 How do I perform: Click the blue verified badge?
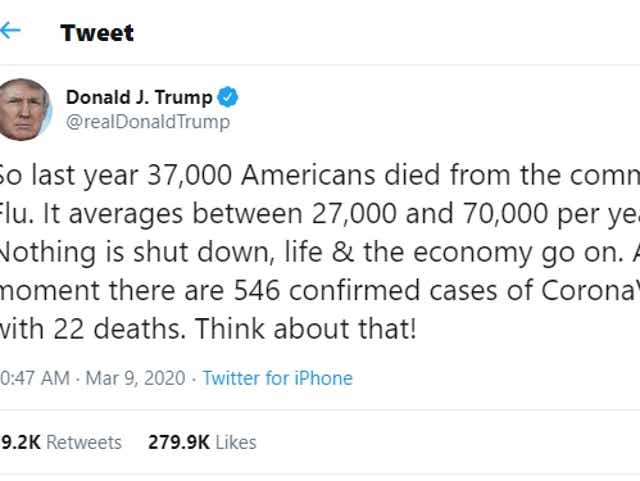(x=229, y=97)
